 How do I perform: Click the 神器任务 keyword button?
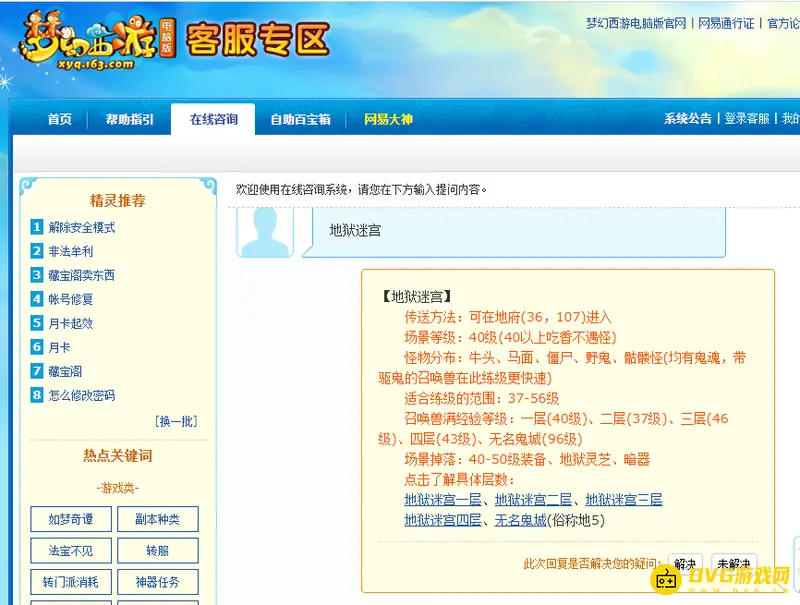pos(158,582)
